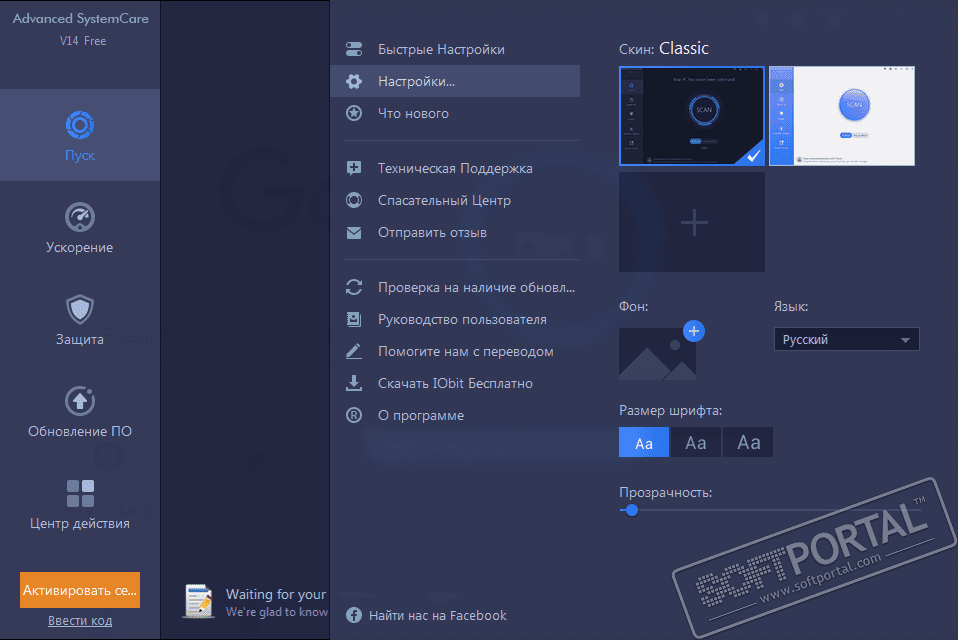This screenshot has height=640, width=958.
Task: Click the Ускорение label
Action: [x=79, y=247]
